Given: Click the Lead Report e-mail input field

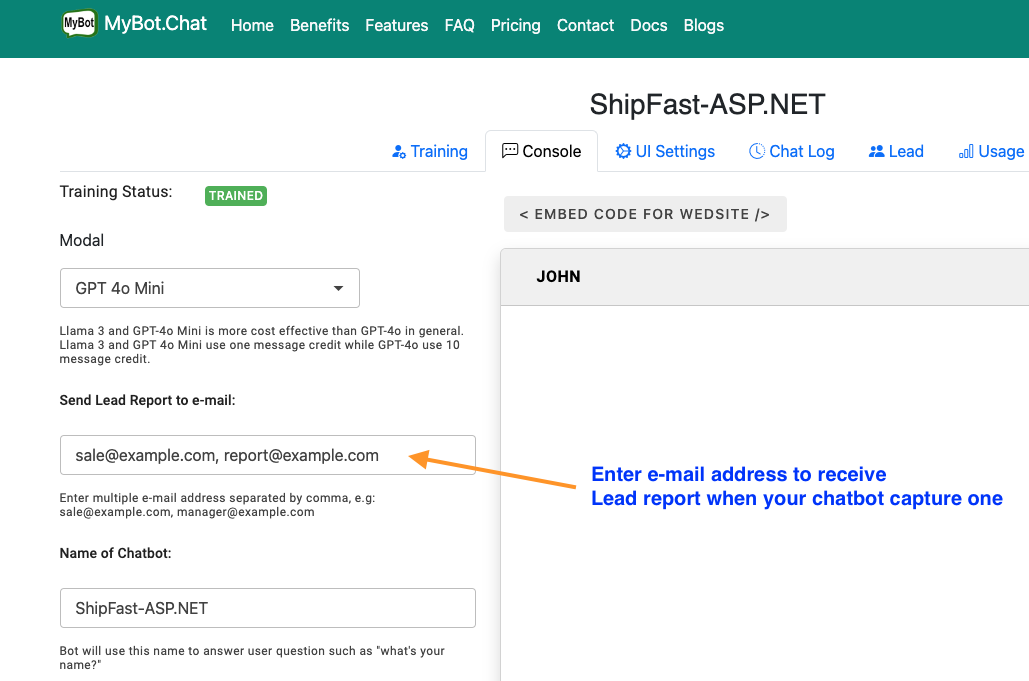Looking at the screenshot, I should point(267,454).
